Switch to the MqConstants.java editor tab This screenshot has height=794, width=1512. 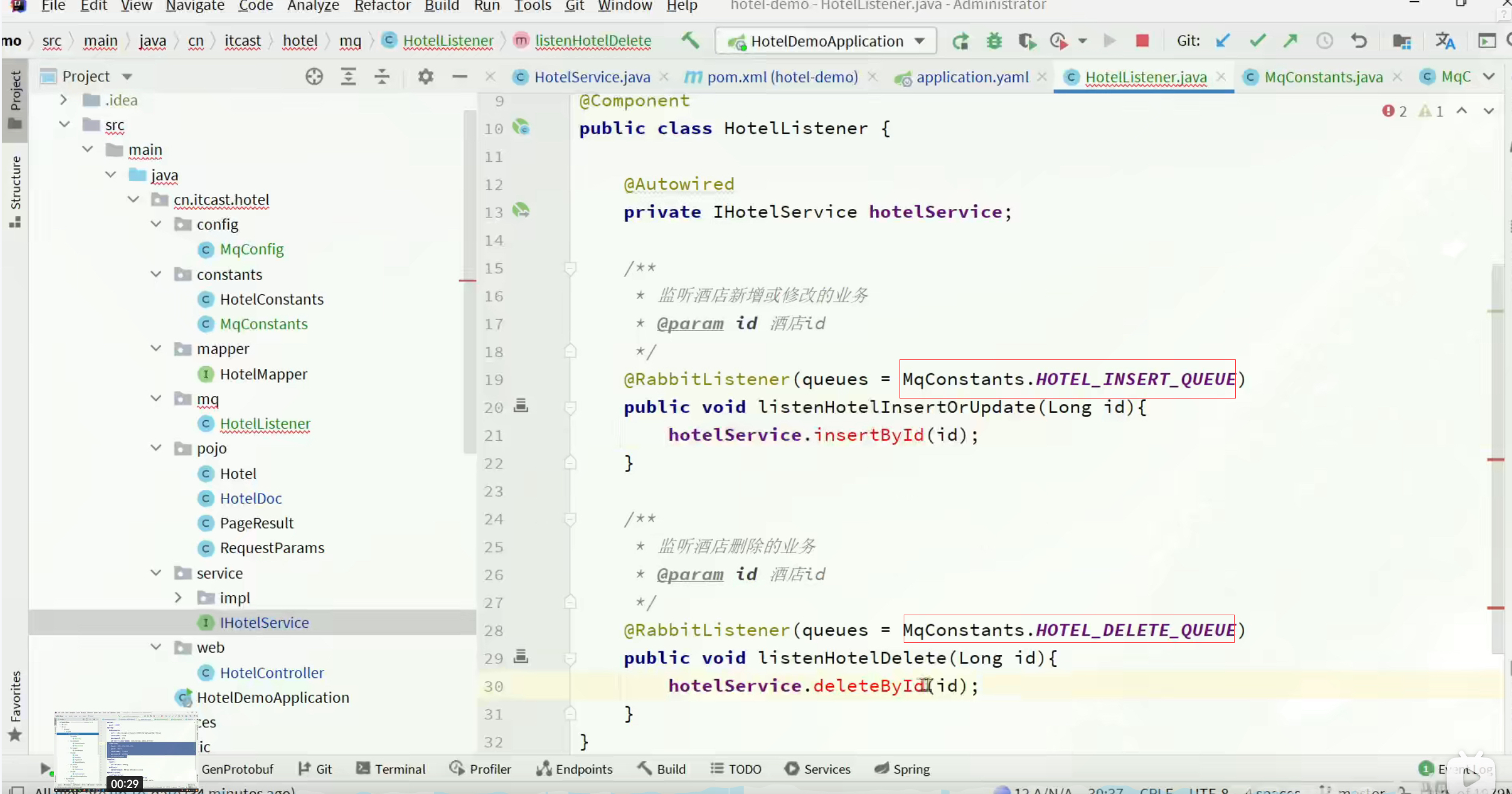(x=1323, y=77)
